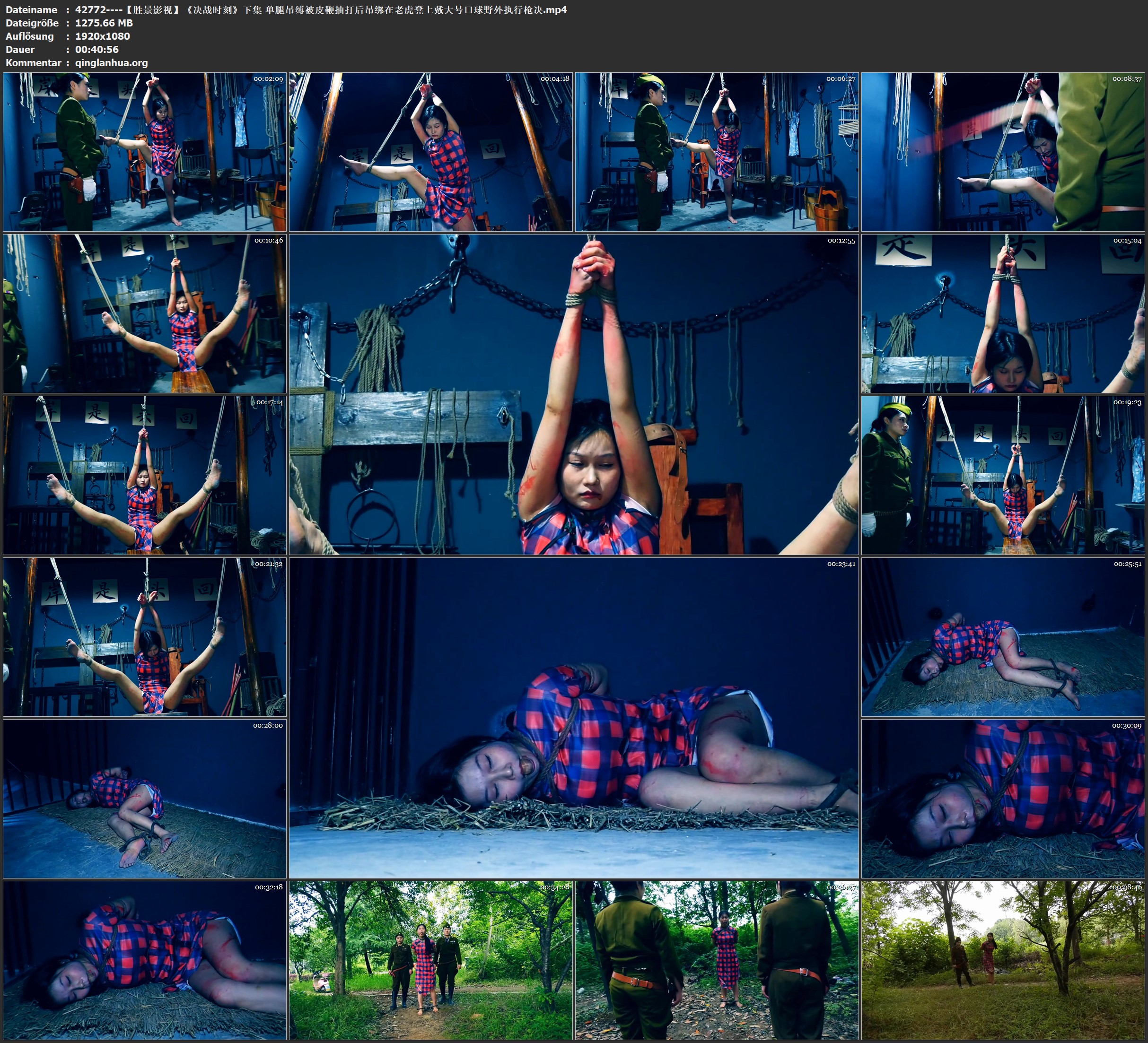Click the 1920x1080 resolution value
The width and height of the screenshot is (1148, 1043).
coord(103,36)
